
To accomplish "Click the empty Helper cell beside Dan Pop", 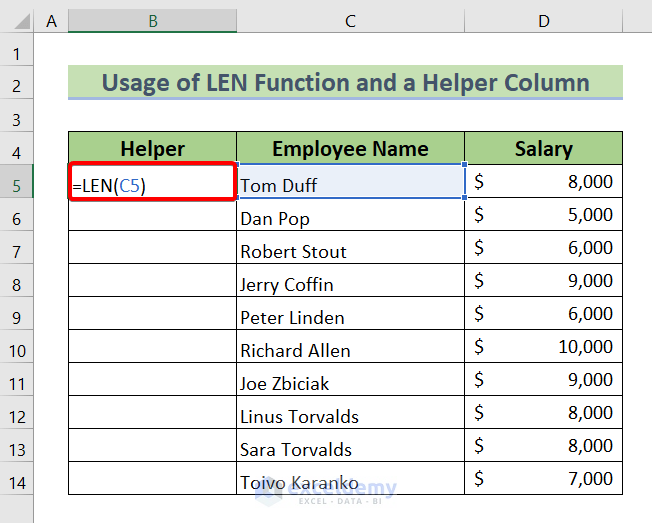I will pos(152,217).
